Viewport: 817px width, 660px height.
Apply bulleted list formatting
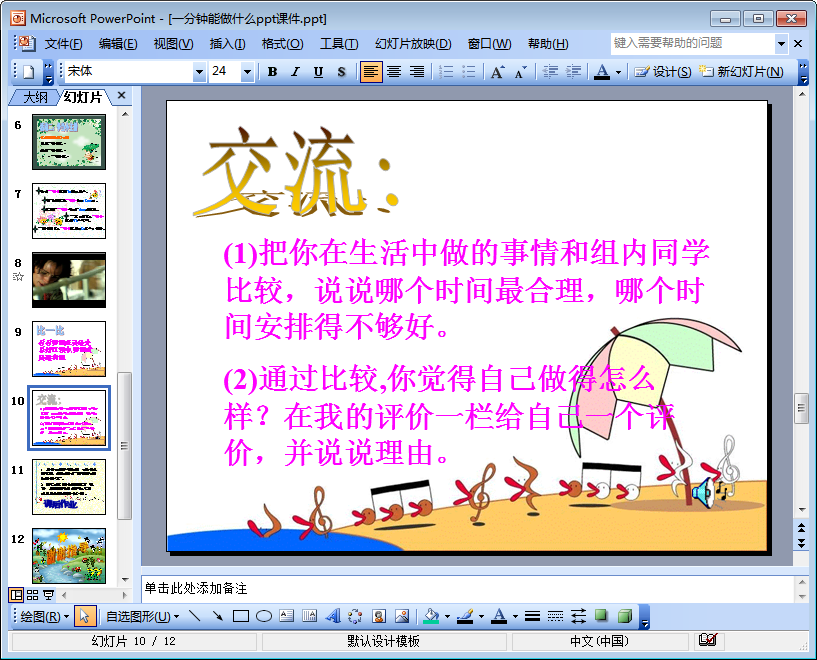(469, 72)
